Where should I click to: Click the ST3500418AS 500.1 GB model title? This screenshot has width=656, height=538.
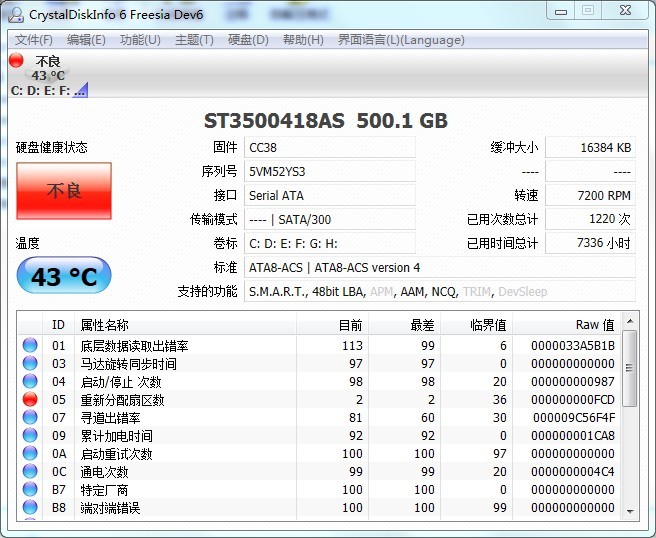325,120
